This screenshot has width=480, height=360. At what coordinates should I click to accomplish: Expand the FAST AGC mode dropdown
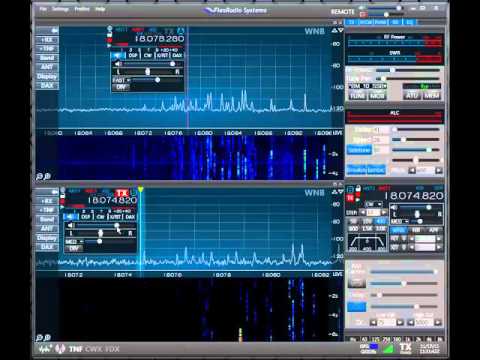point(121,80)
